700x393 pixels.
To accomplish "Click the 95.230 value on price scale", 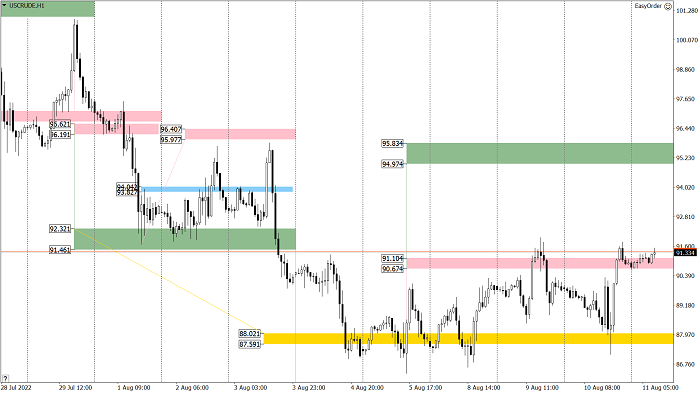I will (x=687, y=158).
